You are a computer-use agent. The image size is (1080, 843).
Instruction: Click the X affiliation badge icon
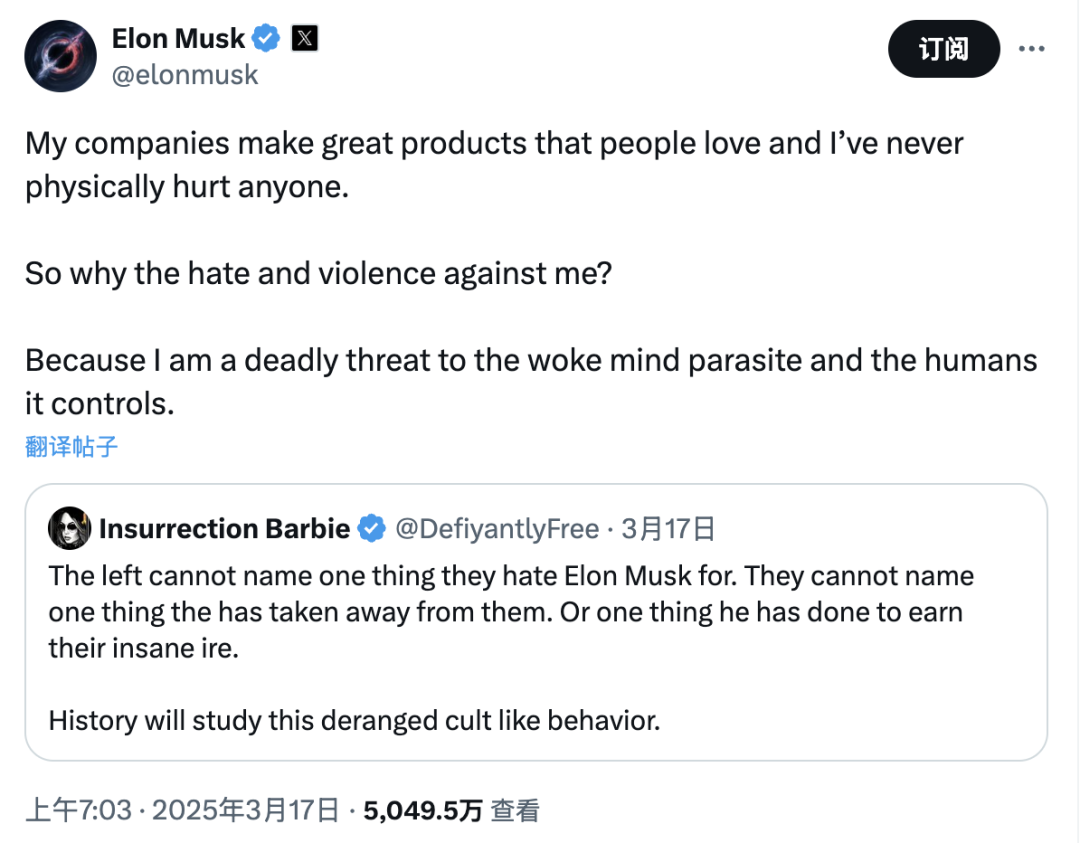(x=304, y=38)
